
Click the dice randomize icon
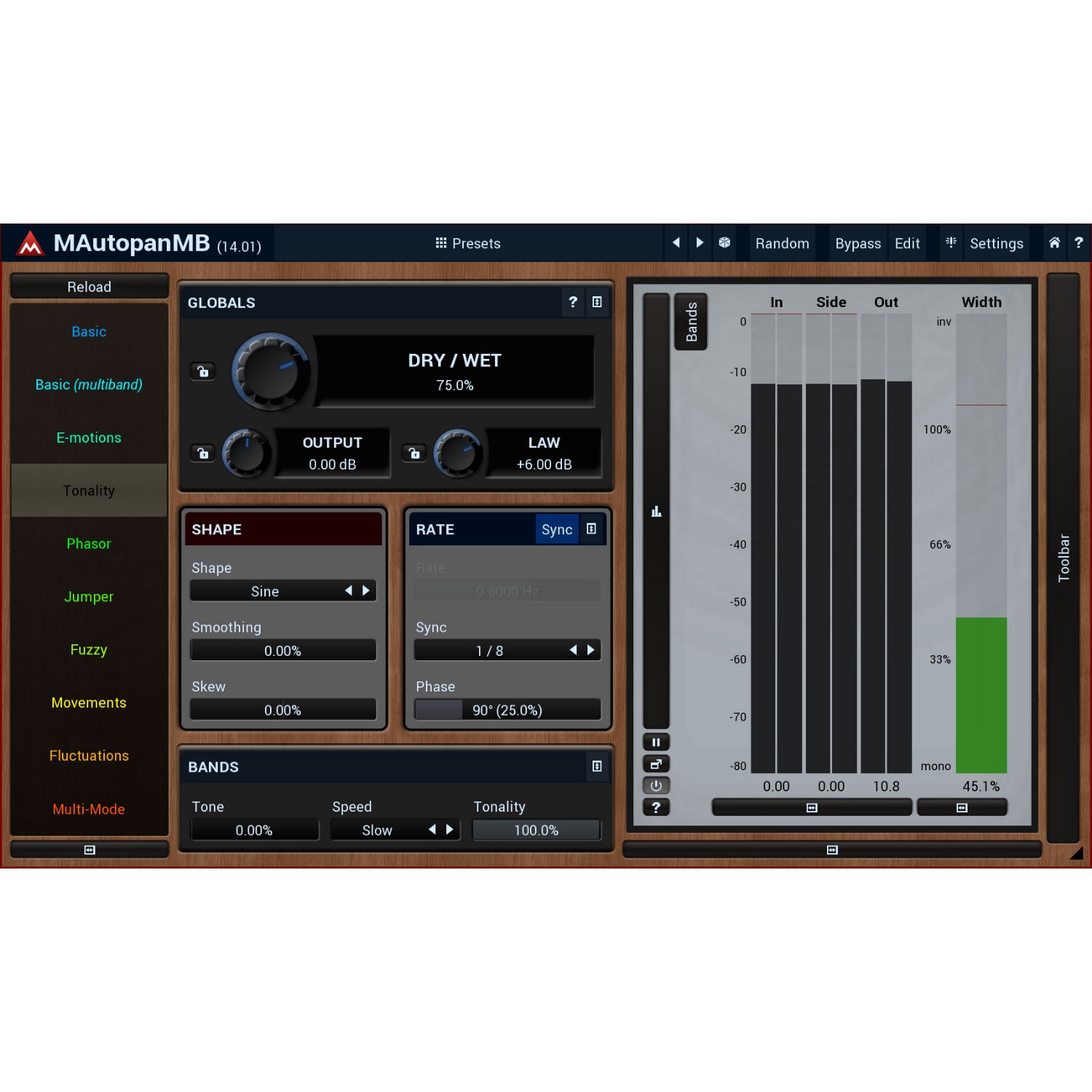(x=724, y=242)
